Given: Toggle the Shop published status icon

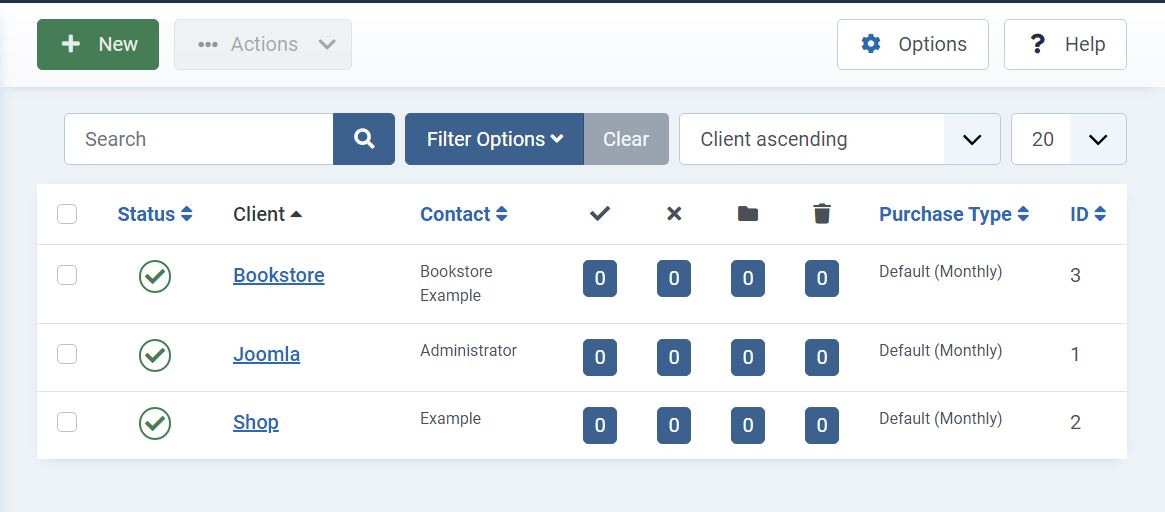Looking at the screenshot, I should 155,424.
